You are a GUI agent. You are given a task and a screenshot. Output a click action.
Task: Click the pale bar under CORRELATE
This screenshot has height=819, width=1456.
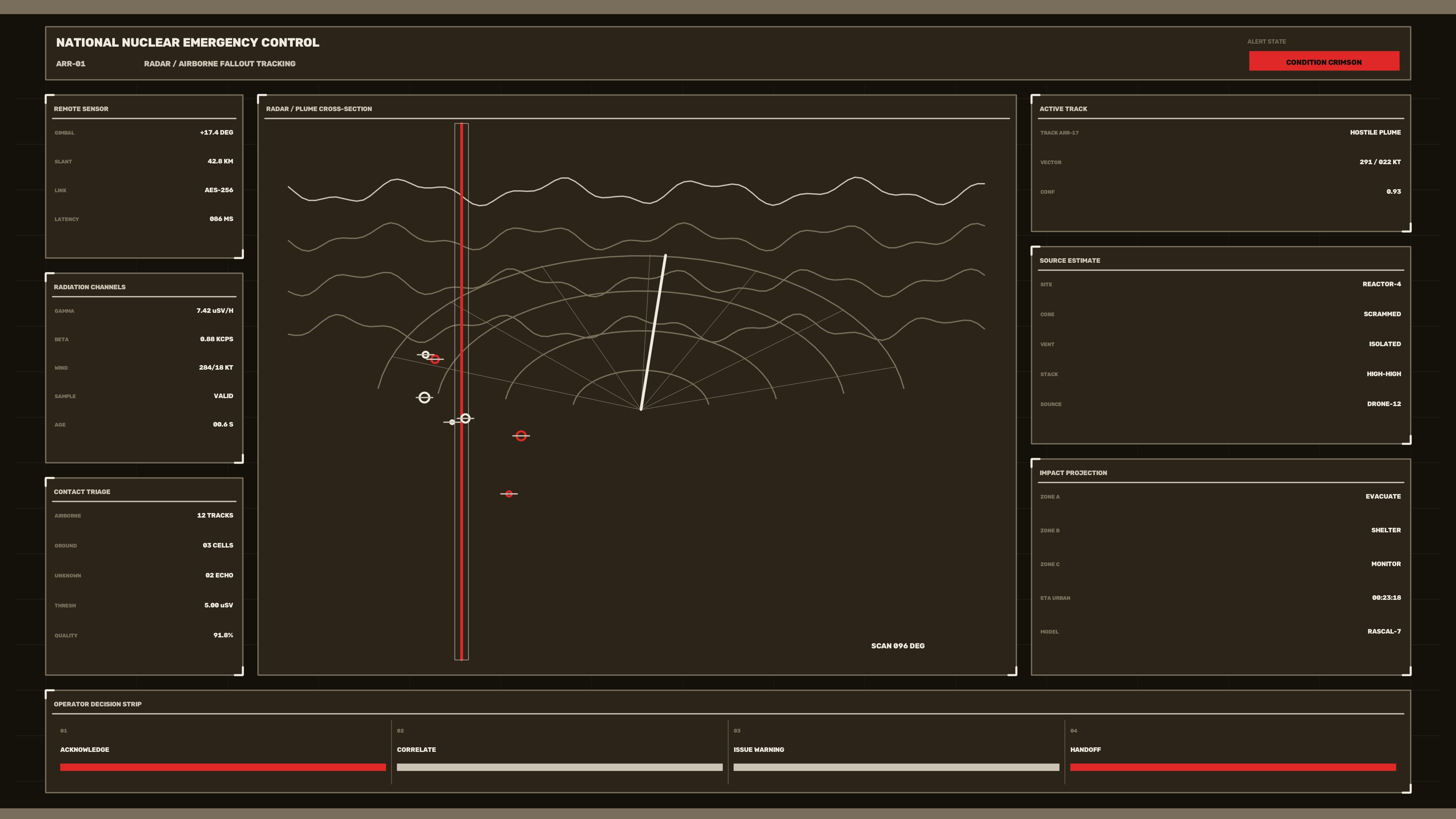[x=560, y=767]
